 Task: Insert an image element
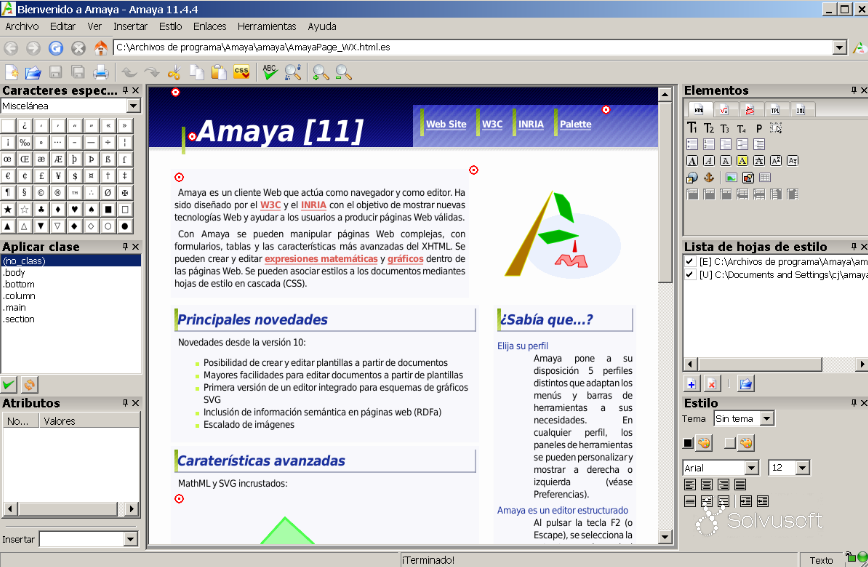(731, 178)
